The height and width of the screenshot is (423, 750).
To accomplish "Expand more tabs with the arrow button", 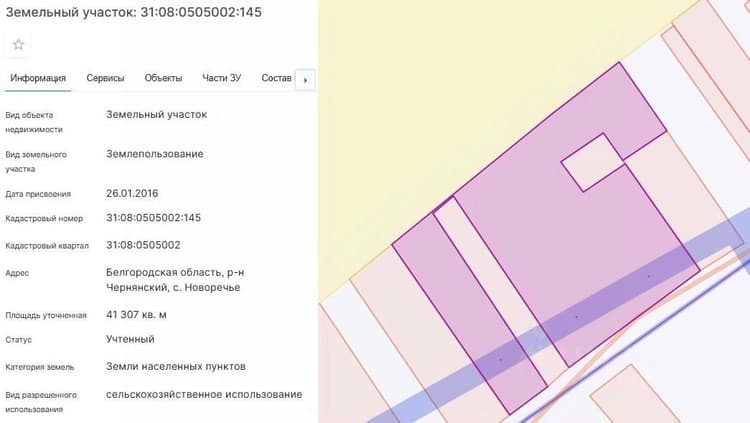I will pos(305,80).
